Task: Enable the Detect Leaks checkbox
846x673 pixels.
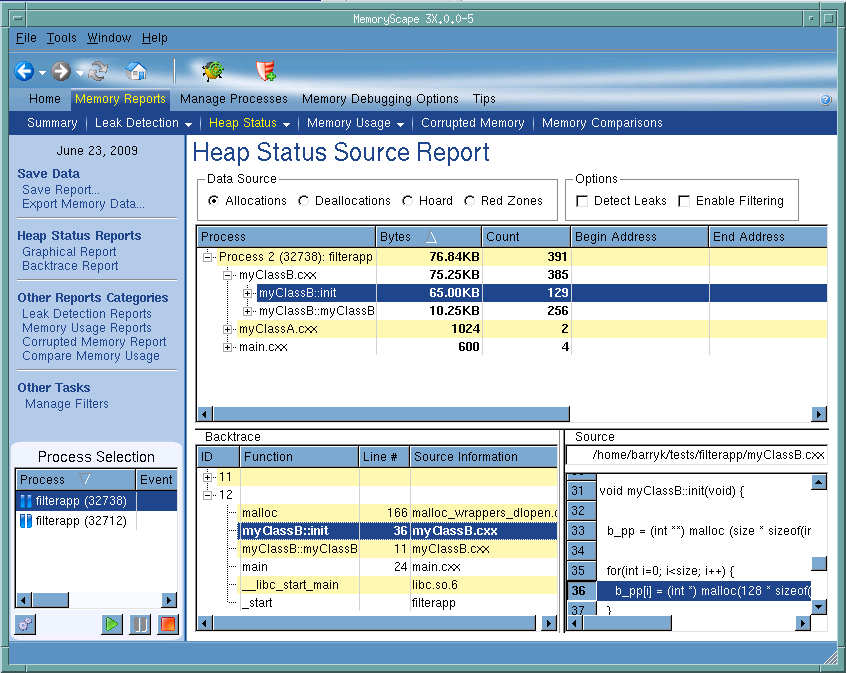Action: tap(583, 201)
